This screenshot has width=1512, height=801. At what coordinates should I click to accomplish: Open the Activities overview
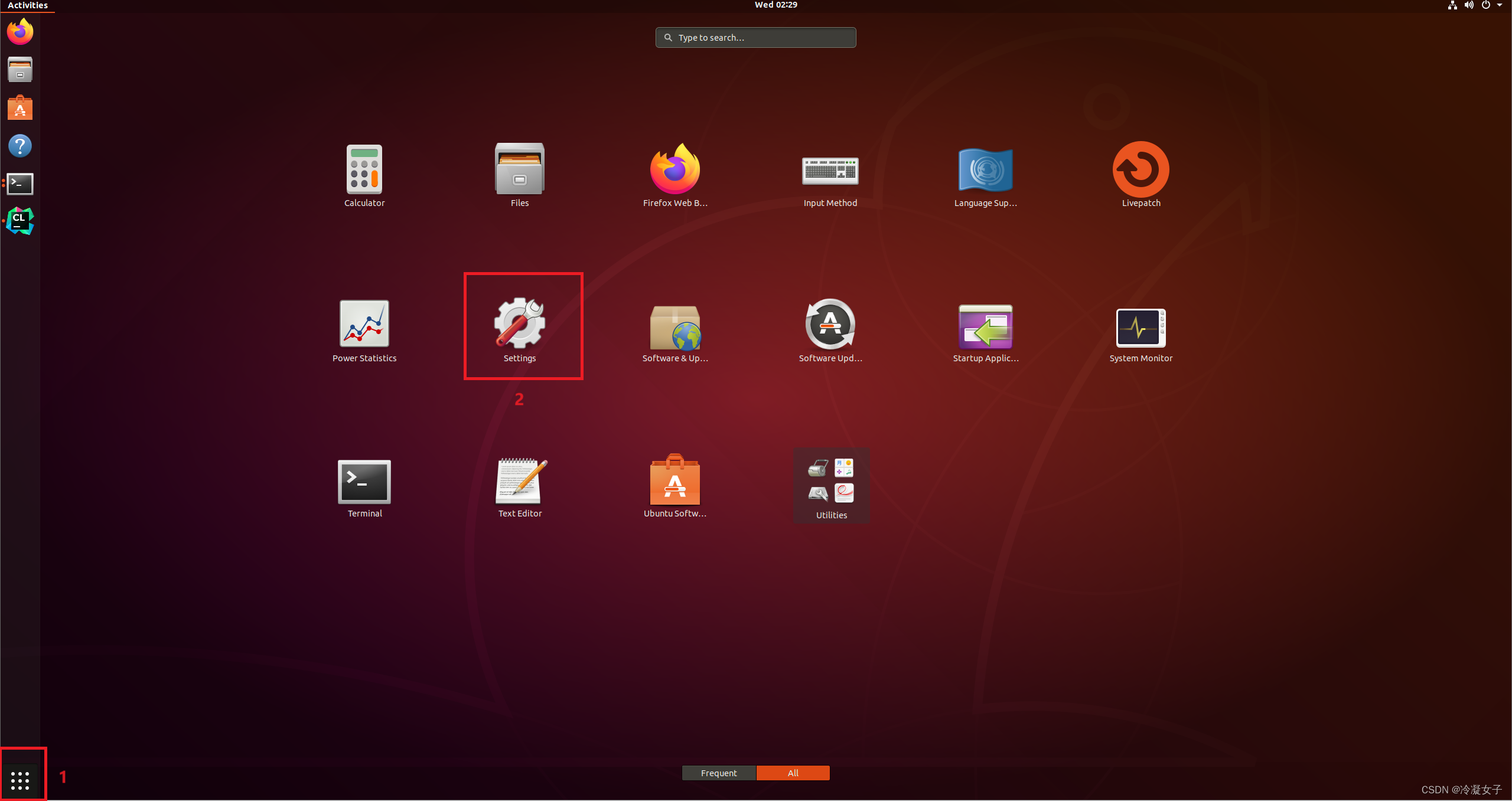pos(27,5)
